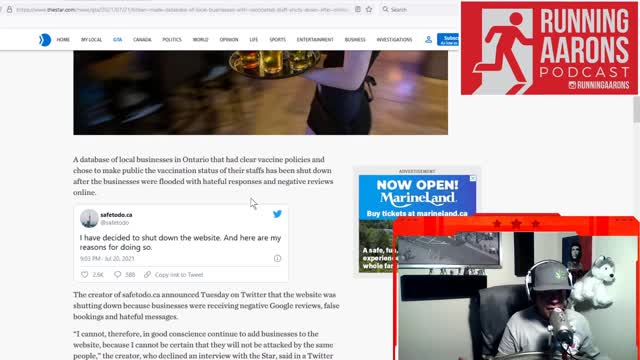The width and height of the screenshot is (640, 360).
Task: Go to the OPINION section
Action: [x=229, y=40]
